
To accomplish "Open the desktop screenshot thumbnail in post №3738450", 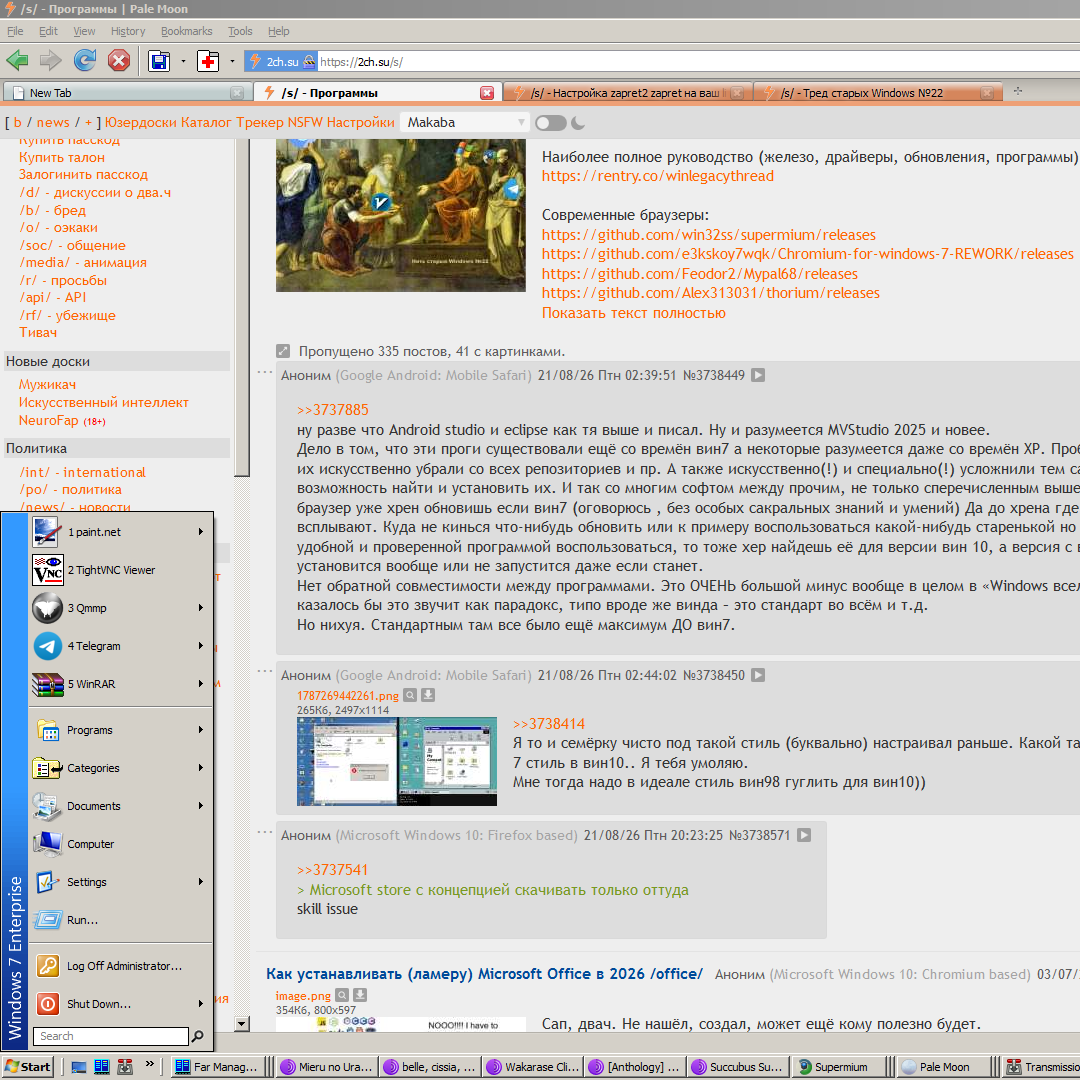I will tap(397, 761).
